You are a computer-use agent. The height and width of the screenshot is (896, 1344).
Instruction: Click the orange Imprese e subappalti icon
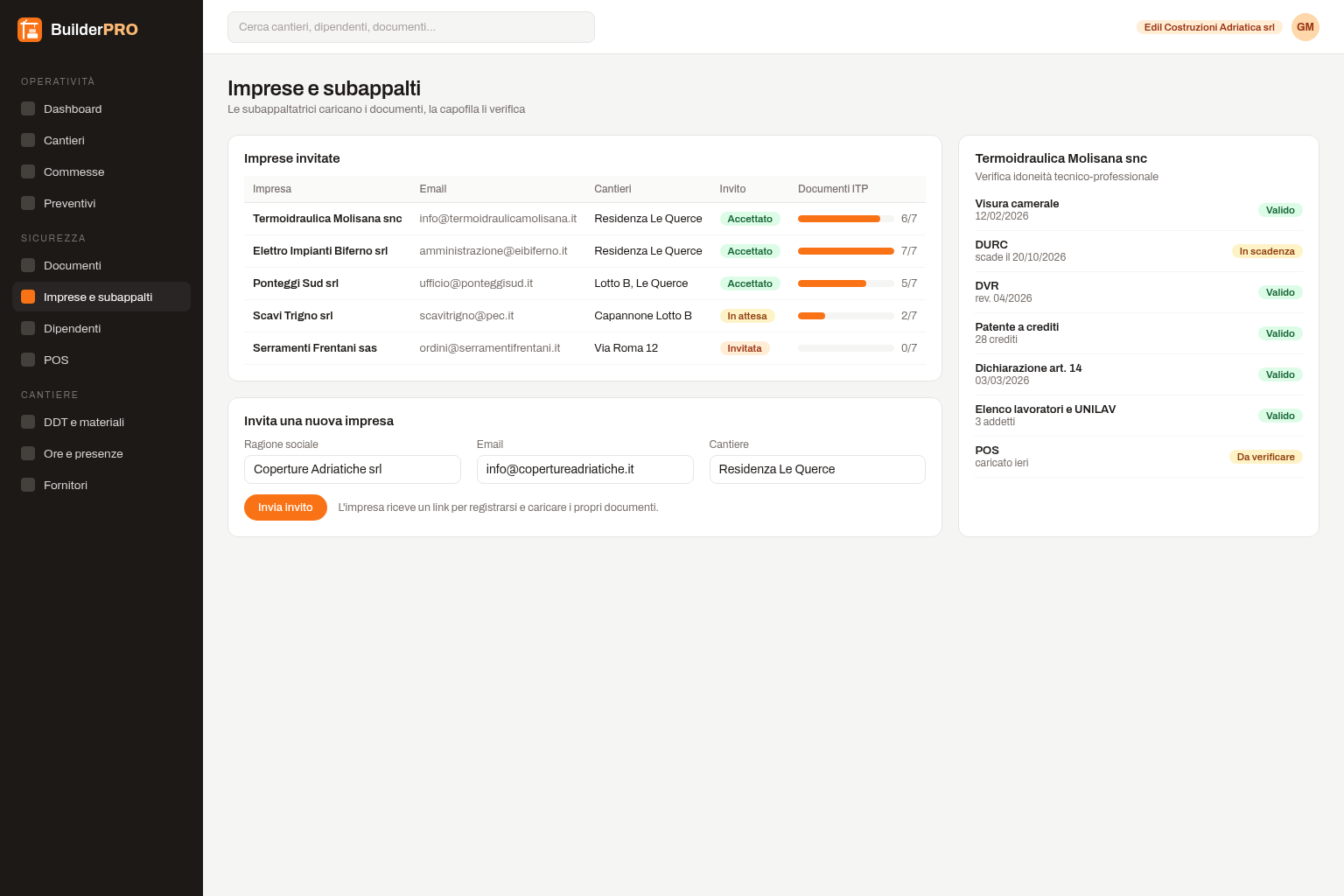pos(28,297)
